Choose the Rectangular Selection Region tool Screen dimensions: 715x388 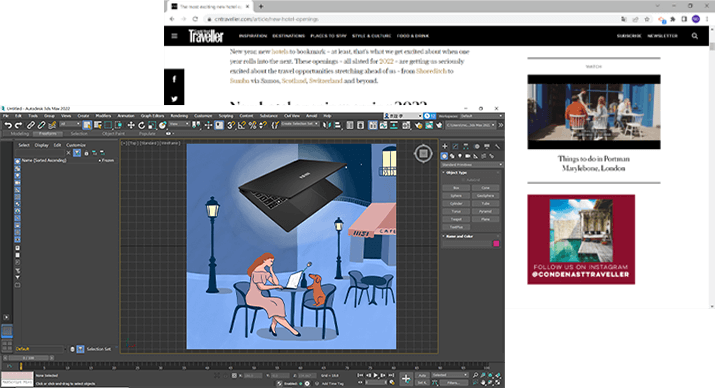click(x=108, y=125)
